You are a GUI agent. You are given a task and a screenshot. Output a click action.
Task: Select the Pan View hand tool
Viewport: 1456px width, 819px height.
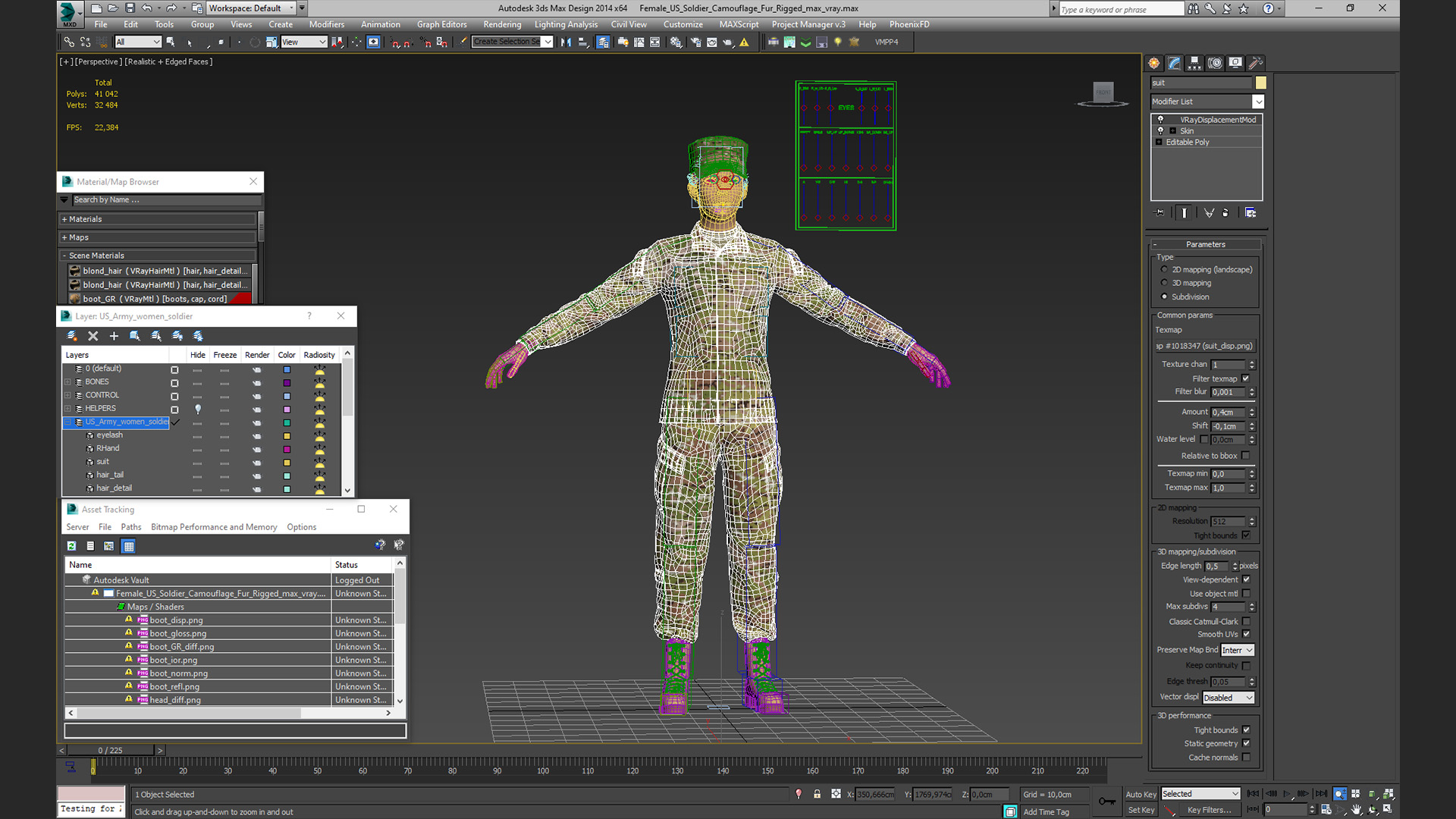pos(1357,809)
